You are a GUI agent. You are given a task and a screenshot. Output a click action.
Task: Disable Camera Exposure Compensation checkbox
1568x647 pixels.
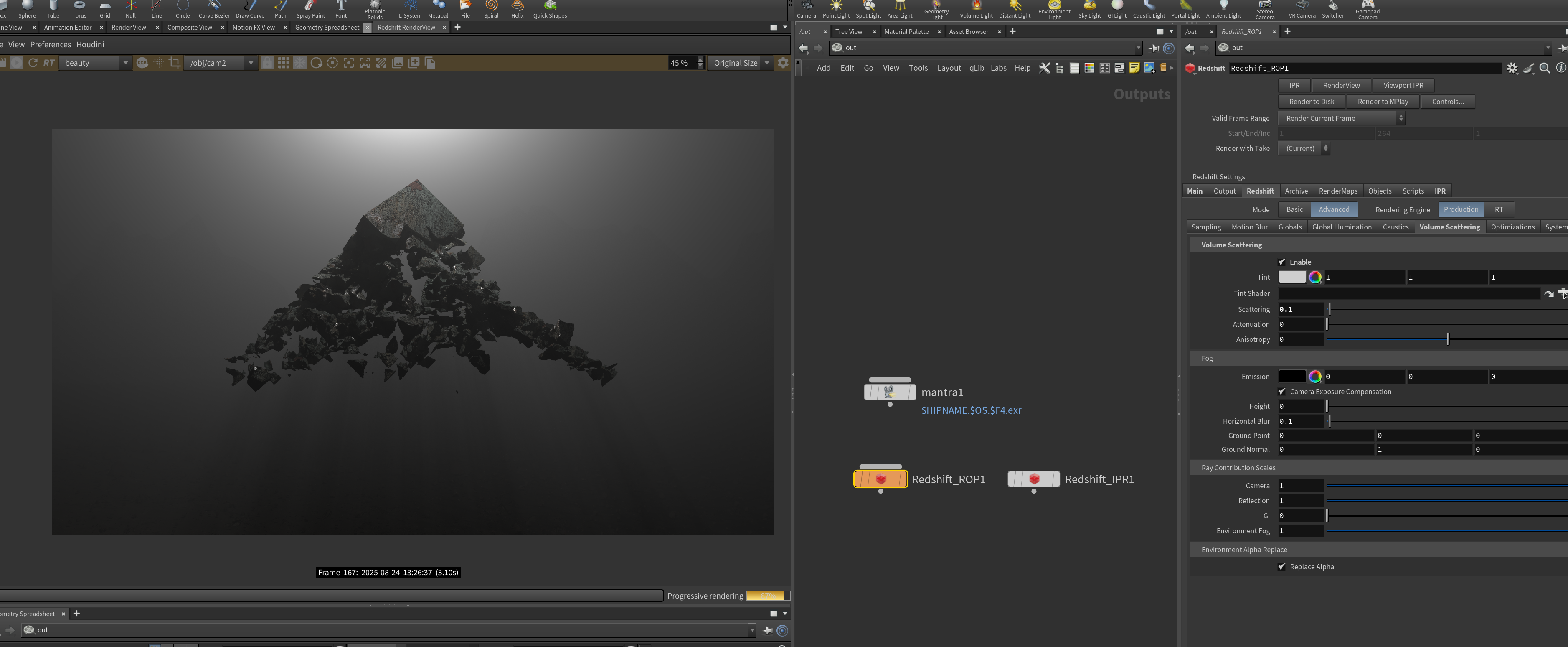[1282, 392]
